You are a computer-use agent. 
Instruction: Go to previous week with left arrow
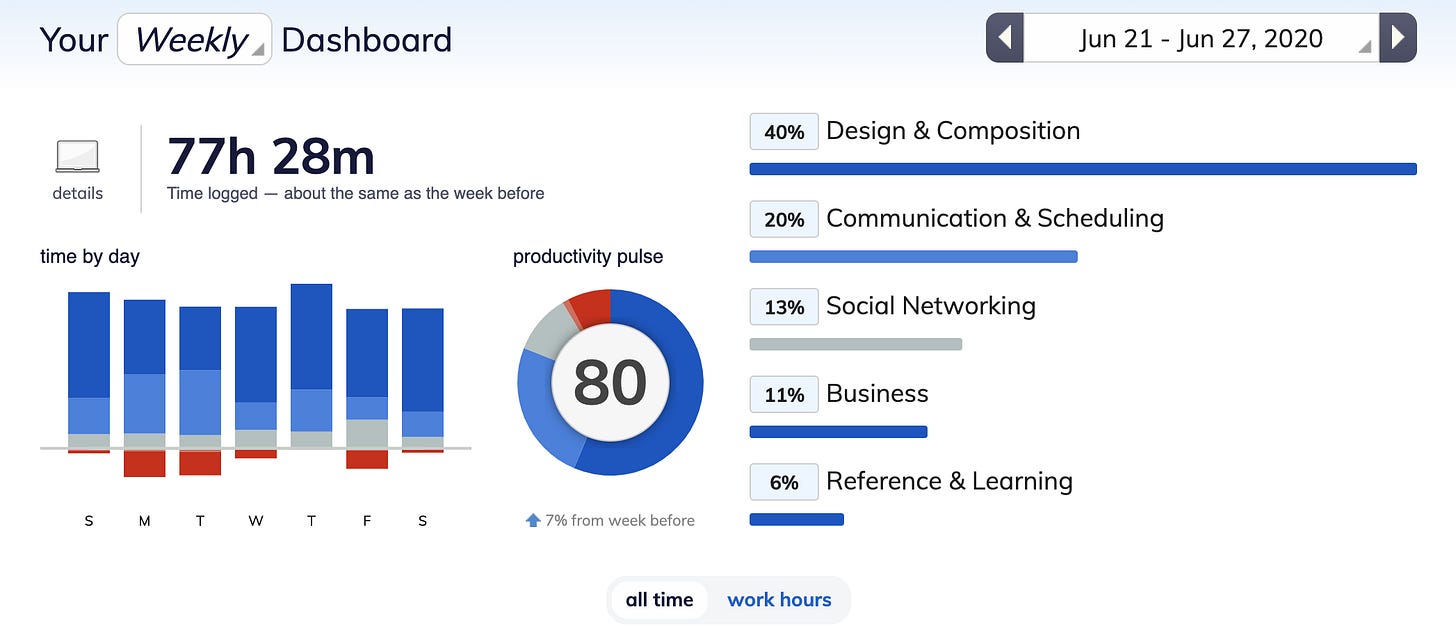click(1005, 38)
